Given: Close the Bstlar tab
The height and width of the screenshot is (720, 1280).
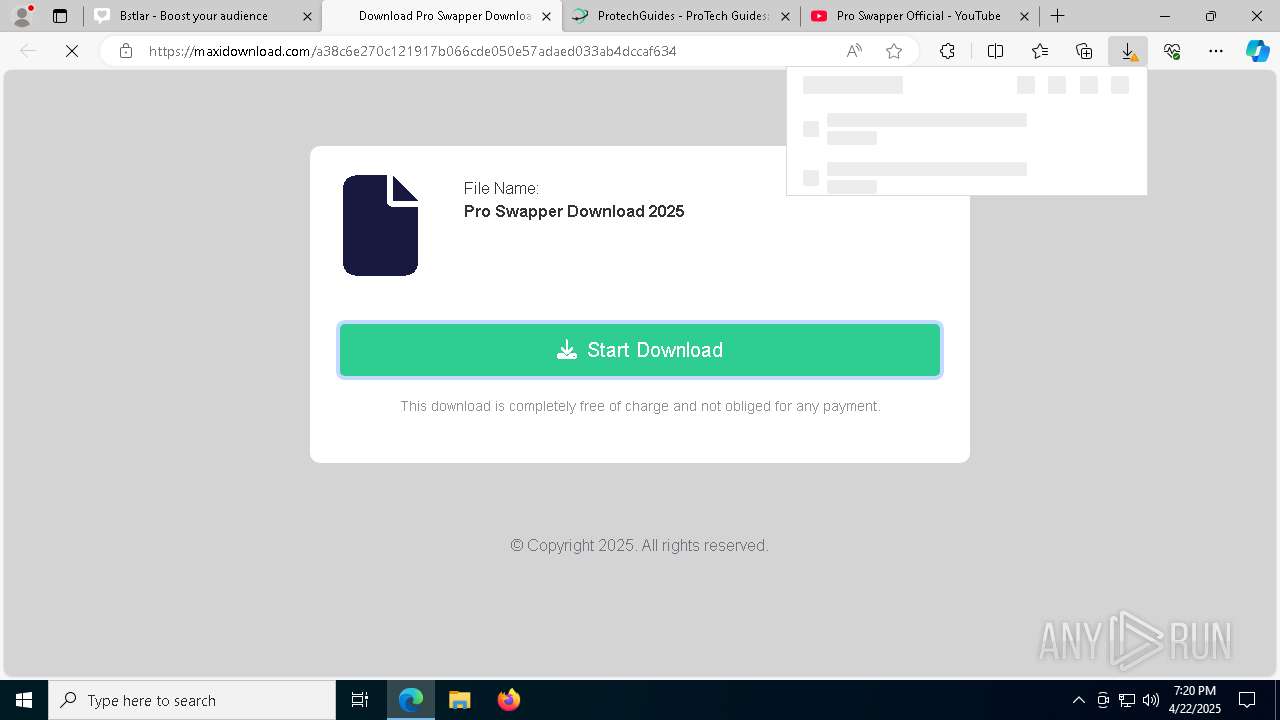Looking at the screenshot, I should [308, 16].
